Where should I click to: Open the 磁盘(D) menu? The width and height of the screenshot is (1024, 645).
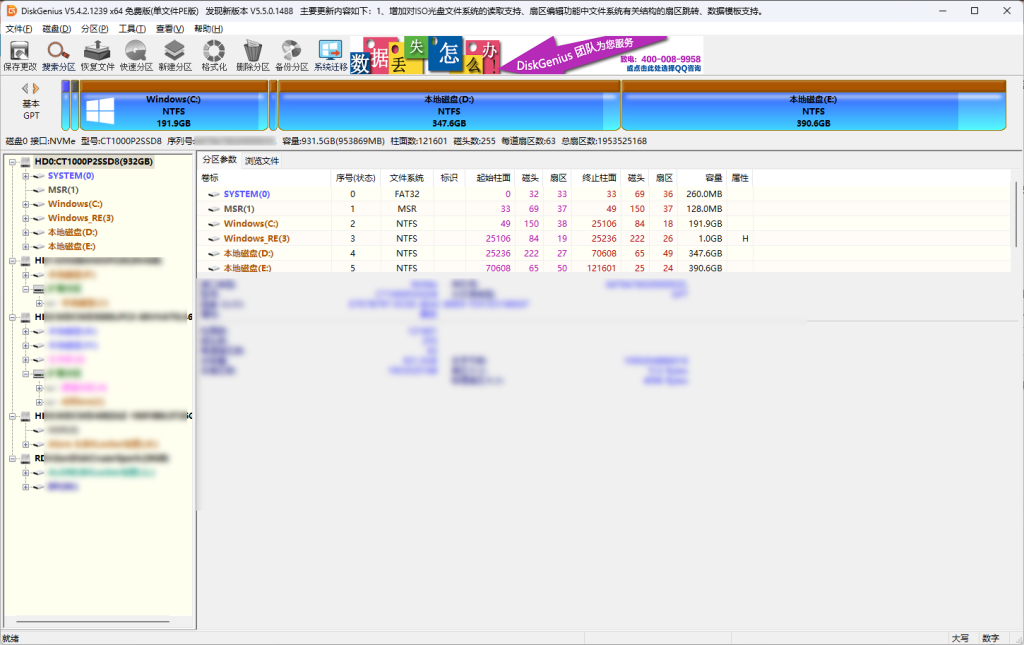(x=57, y=29)
